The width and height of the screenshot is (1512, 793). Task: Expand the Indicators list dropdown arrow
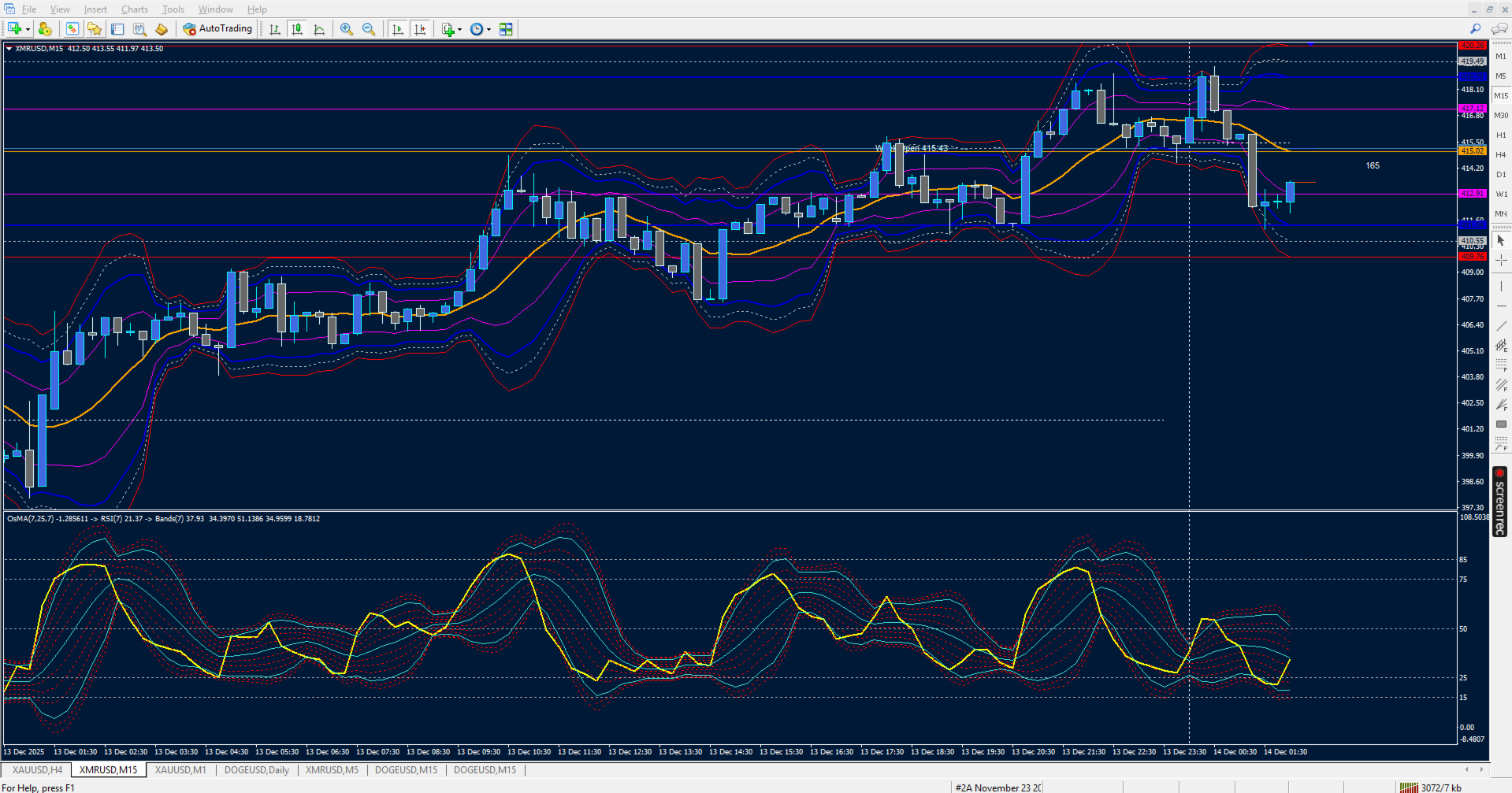pyautogui.click(x=459, y=30)
